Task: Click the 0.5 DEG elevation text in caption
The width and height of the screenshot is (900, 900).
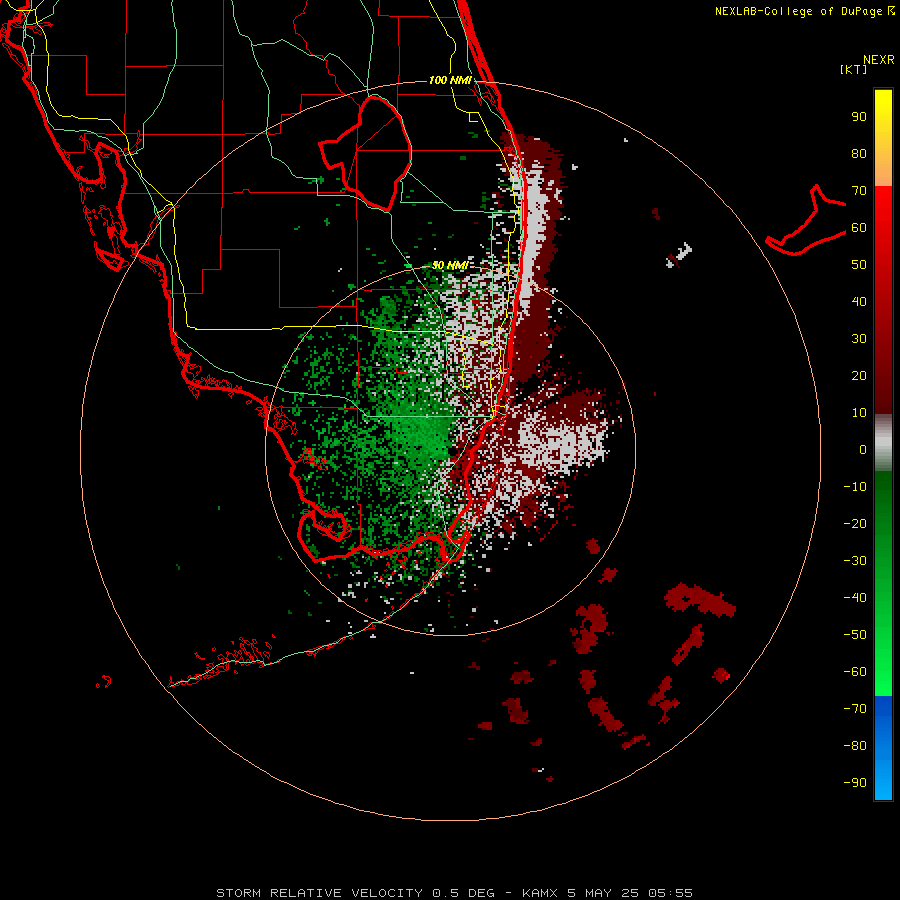Action: pos(463,893)
